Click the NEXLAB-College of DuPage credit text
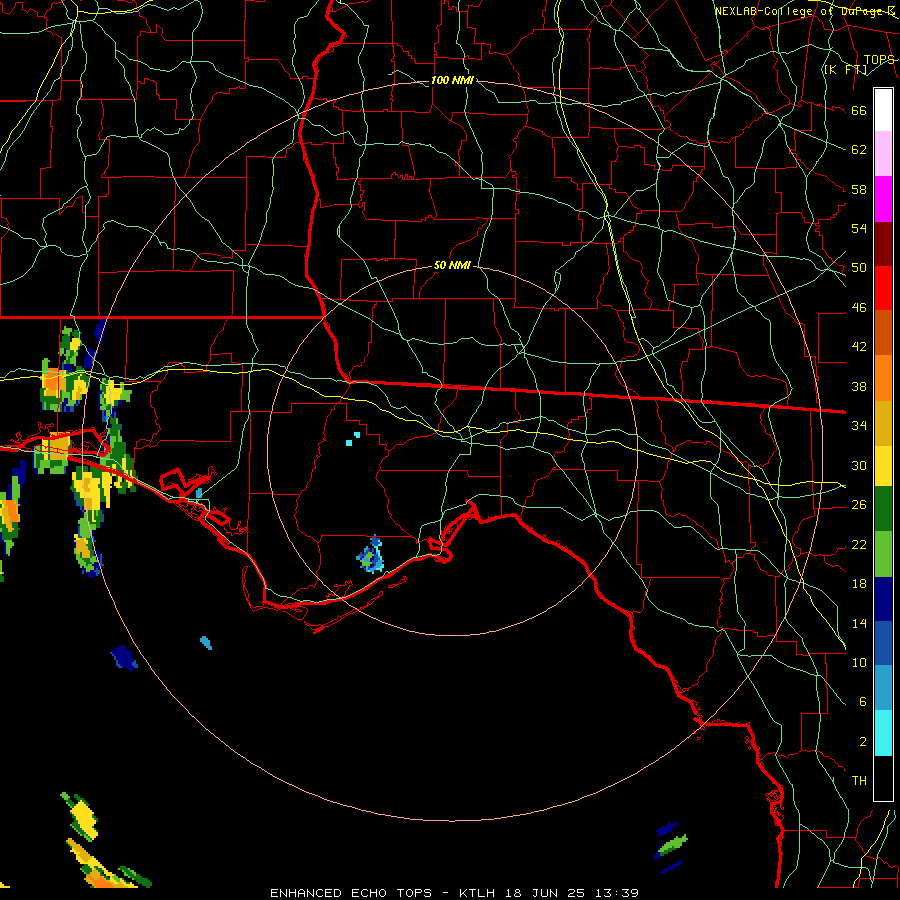Image resolution: width=900 pixels, height=900 pixels. (x=805, y=11)
